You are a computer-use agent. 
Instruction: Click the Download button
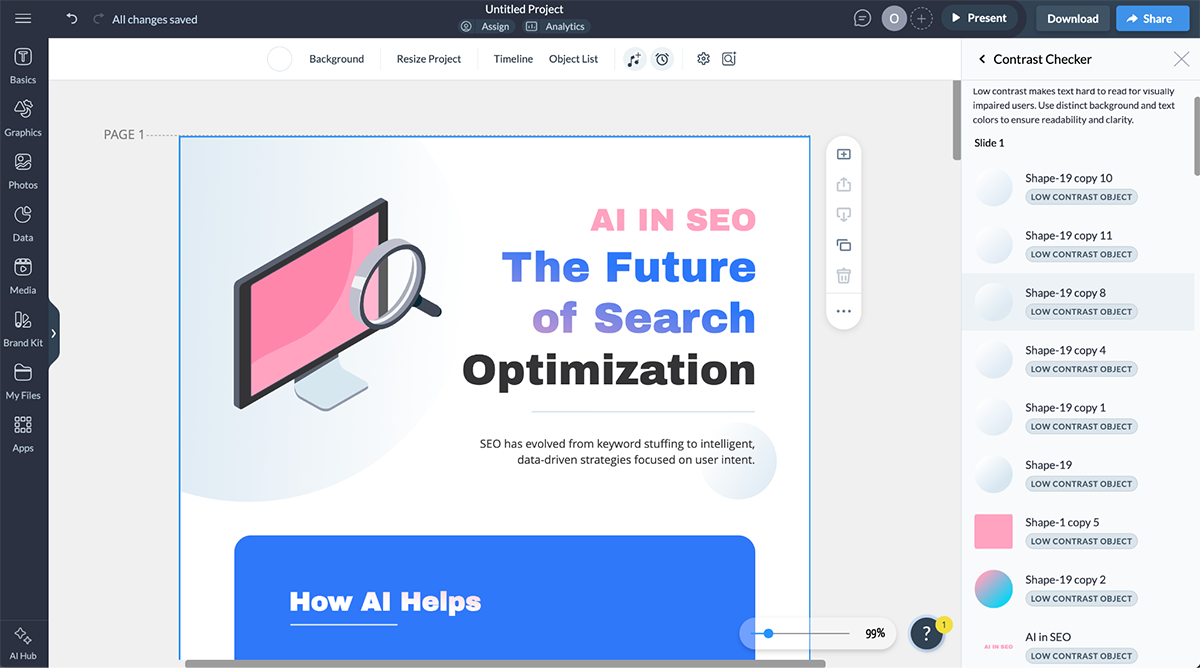[x=1071, y=18]
